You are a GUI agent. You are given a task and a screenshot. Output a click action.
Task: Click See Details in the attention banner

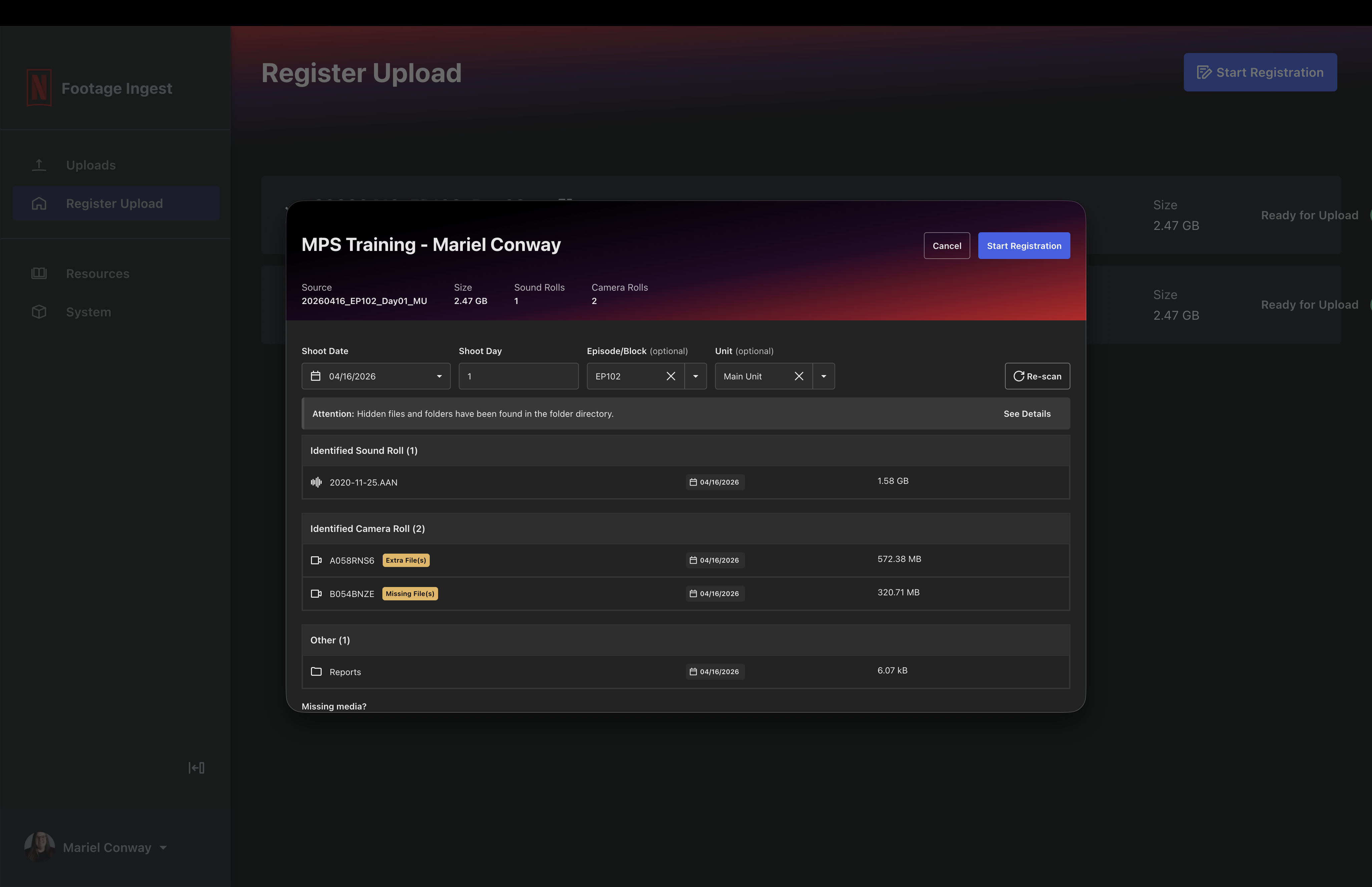[x=1027, y=413]
